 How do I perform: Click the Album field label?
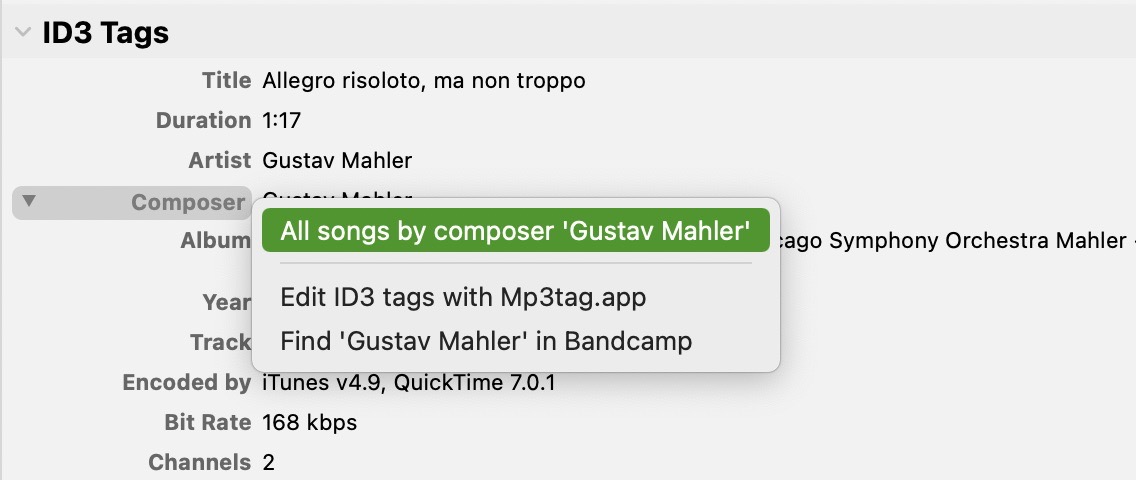pos(215,241)
